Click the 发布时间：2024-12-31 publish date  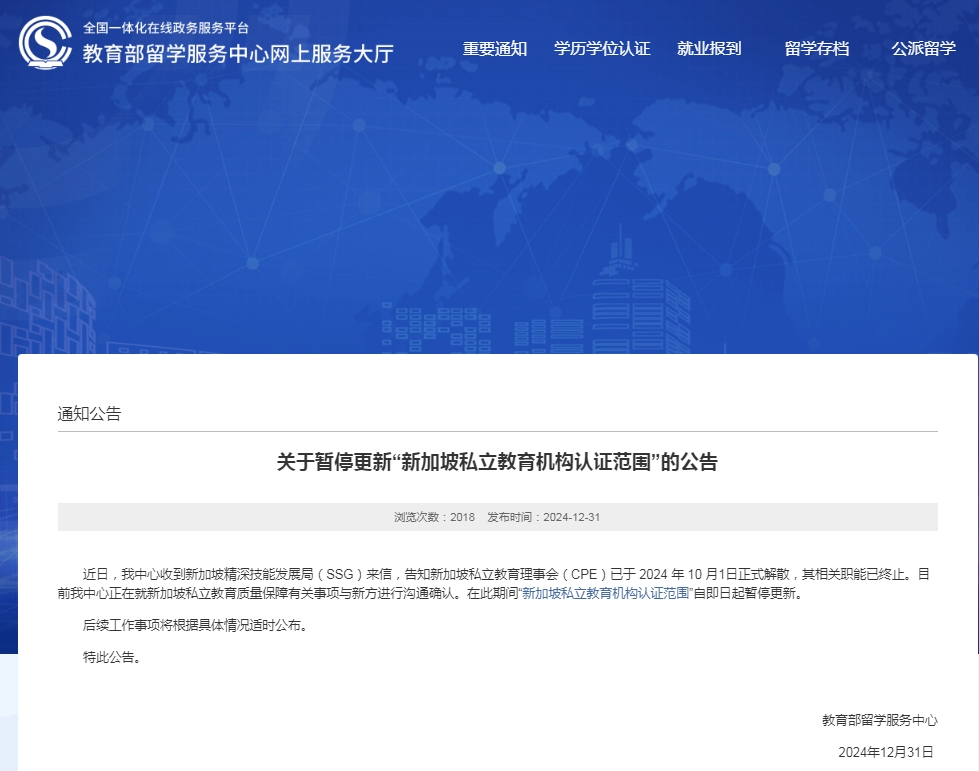pos(543,517)
